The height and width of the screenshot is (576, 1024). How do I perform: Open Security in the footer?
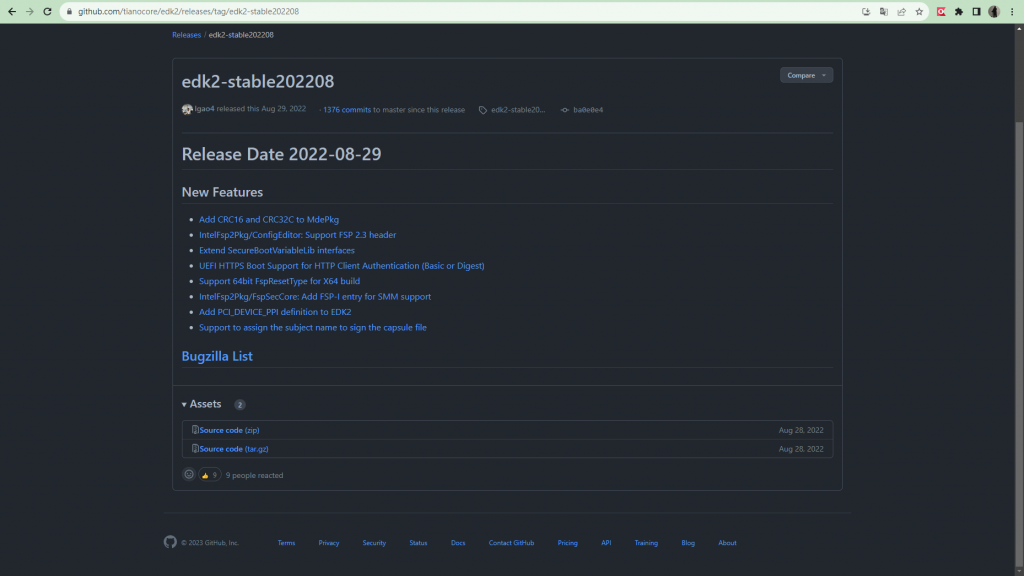(x=374, y=543)
